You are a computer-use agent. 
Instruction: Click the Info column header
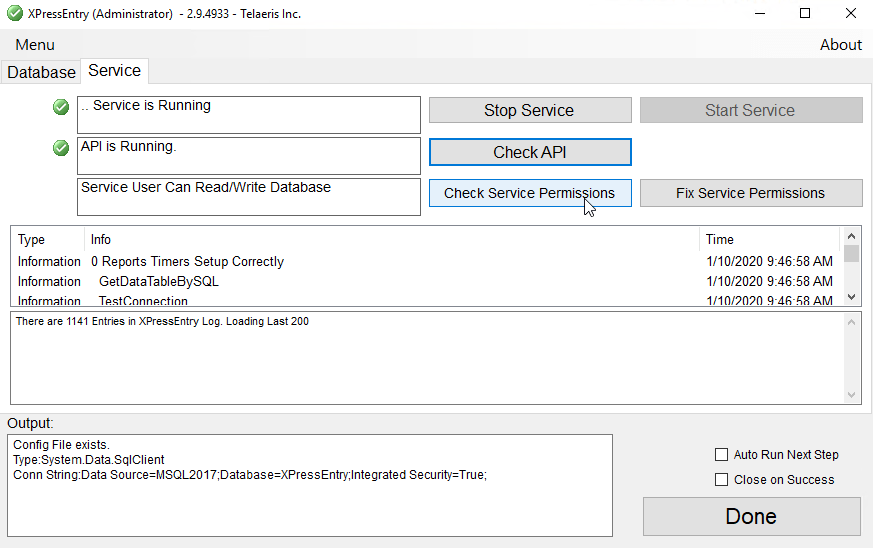(x=391, y=239)
